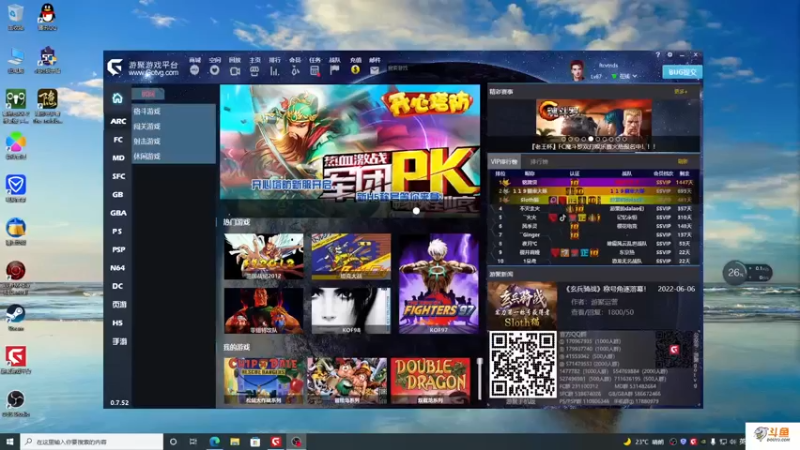
Task: Open Microsoft Store in taskbar
Action: point(255,441)
